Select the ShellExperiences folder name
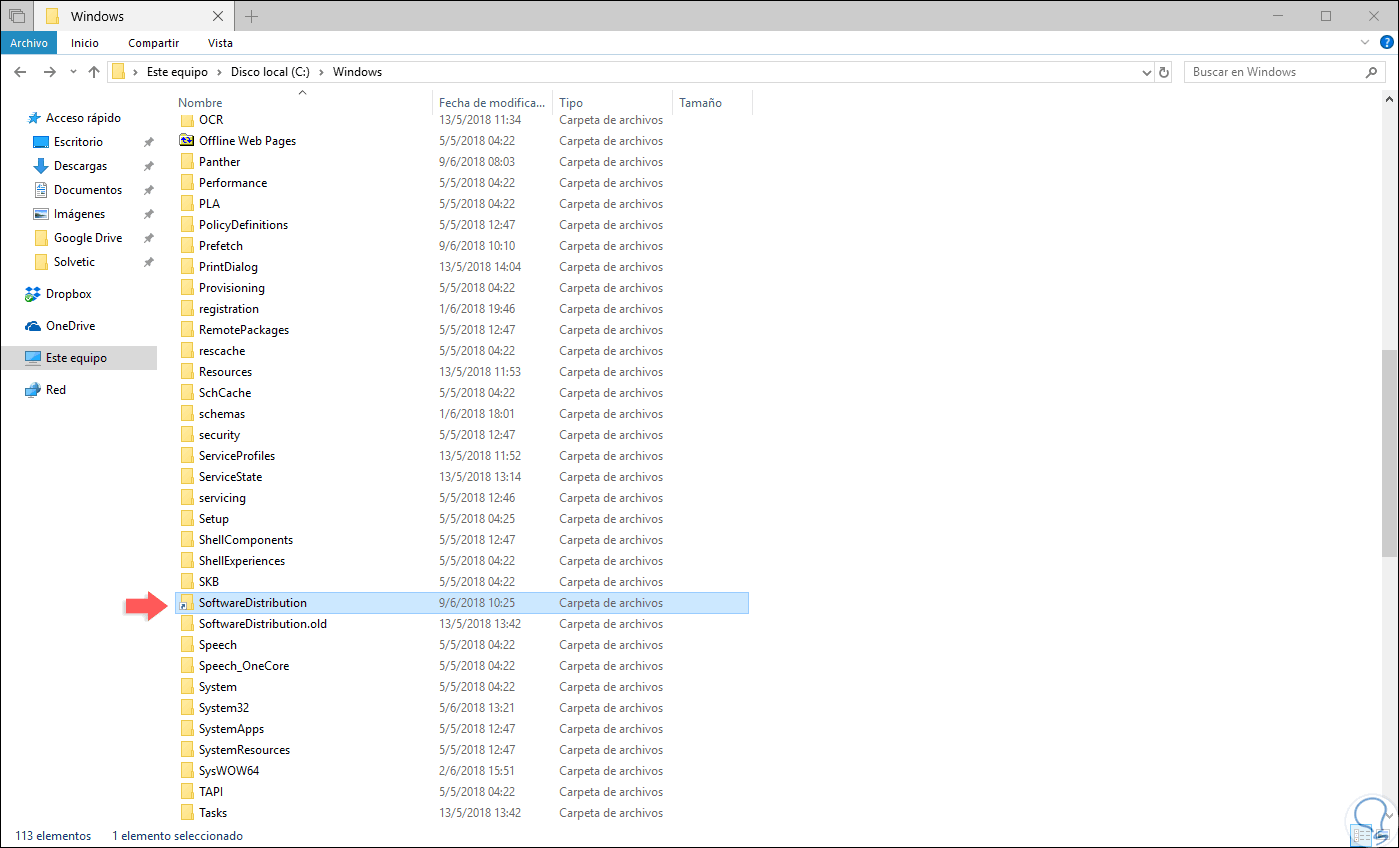 pyautogui.click(x=242, y=561)
